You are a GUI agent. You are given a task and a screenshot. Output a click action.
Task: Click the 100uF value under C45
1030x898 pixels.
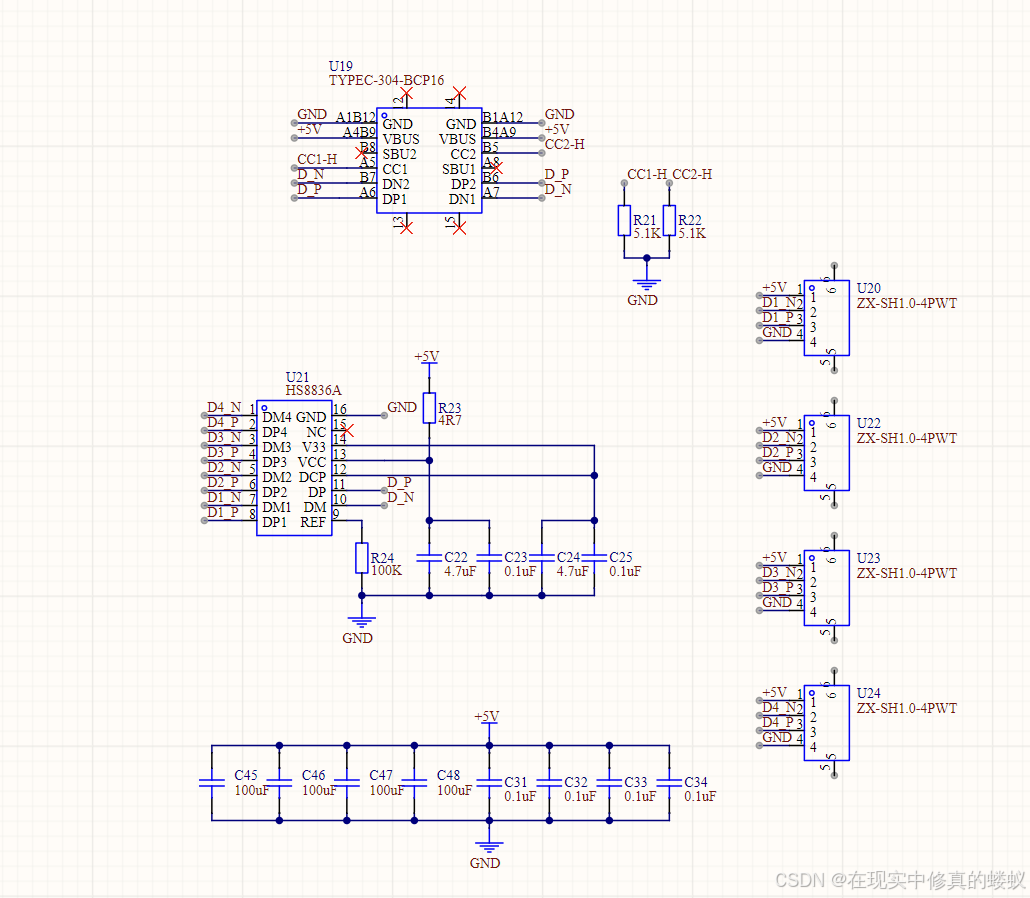pyautogui.click(x=252, y=790)
